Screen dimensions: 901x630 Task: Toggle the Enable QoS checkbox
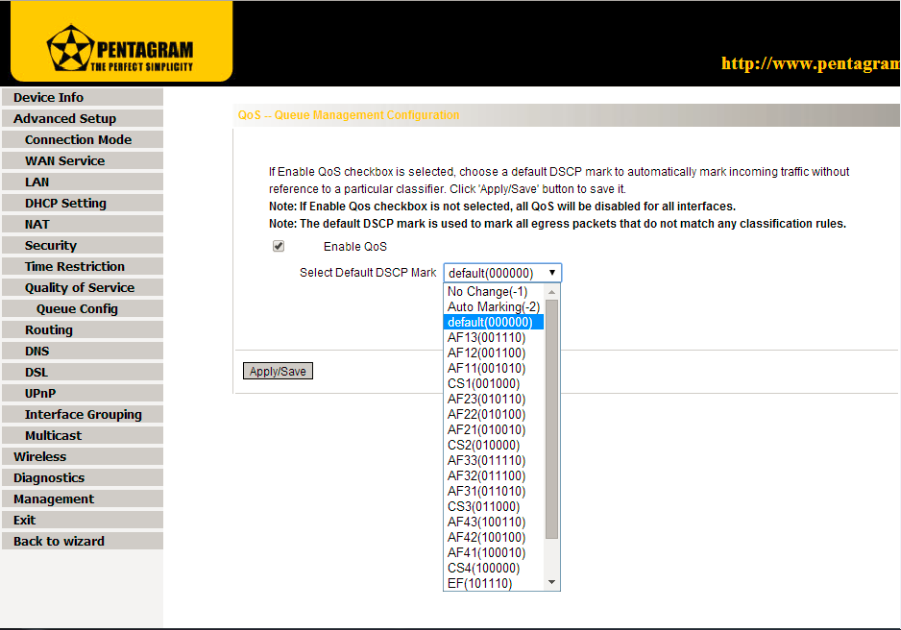(278, 246)
